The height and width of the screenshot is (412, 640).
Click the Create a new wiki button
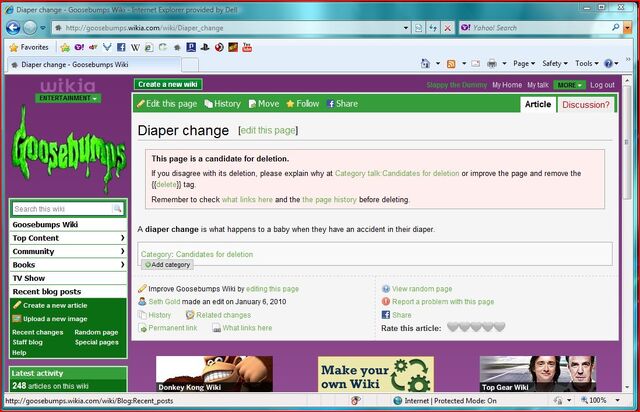point(168,84)
